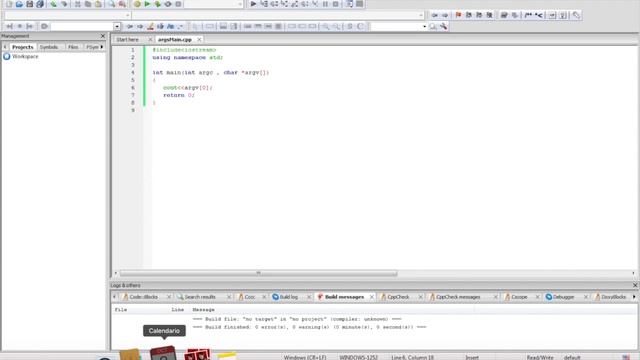Viewport: 640px width, 360px height.
Task: Select the Files tab
Action: click(x=73, y=47)
